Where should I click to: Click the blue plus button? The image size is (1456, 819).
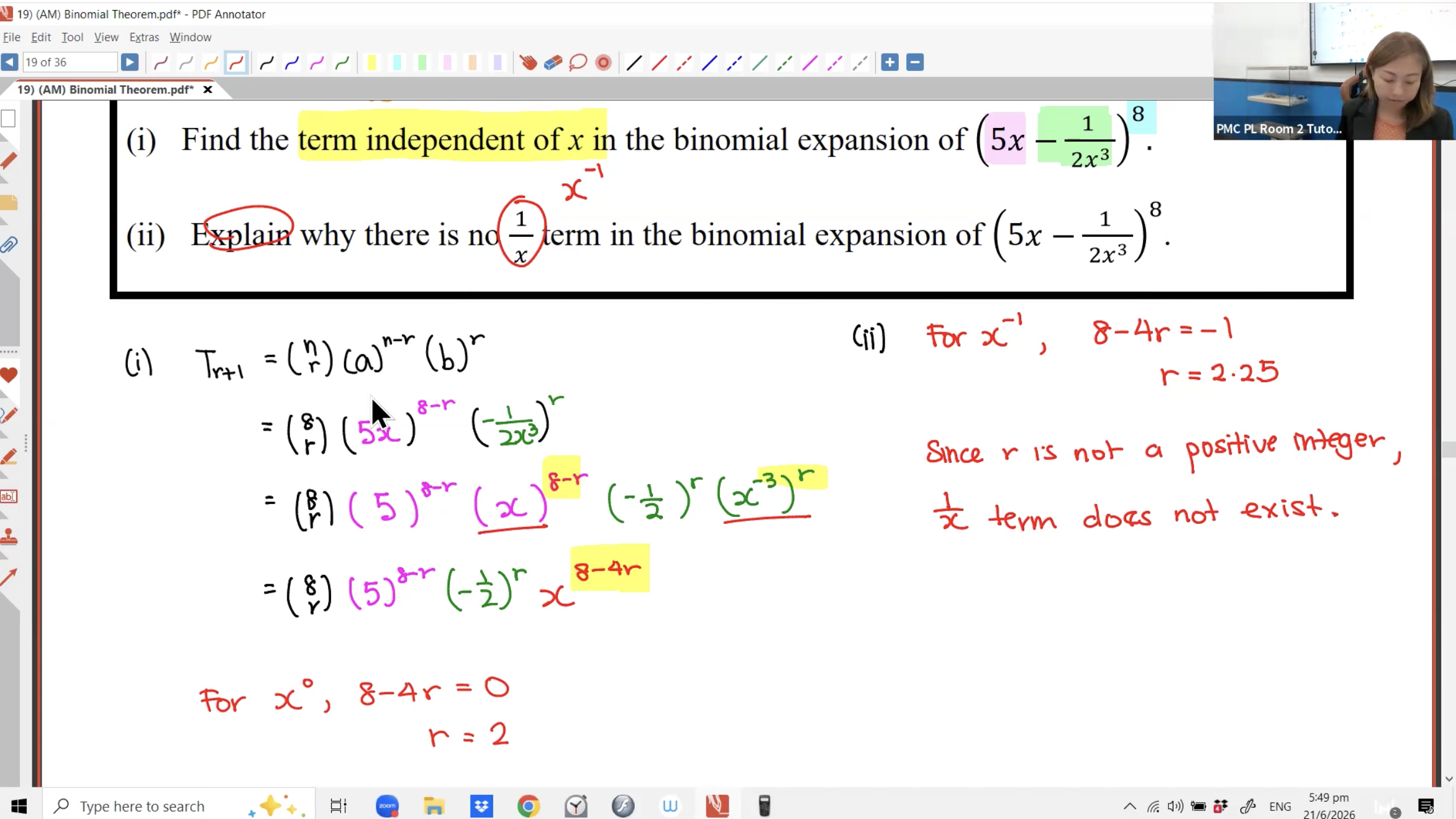[x=890, y=62]
